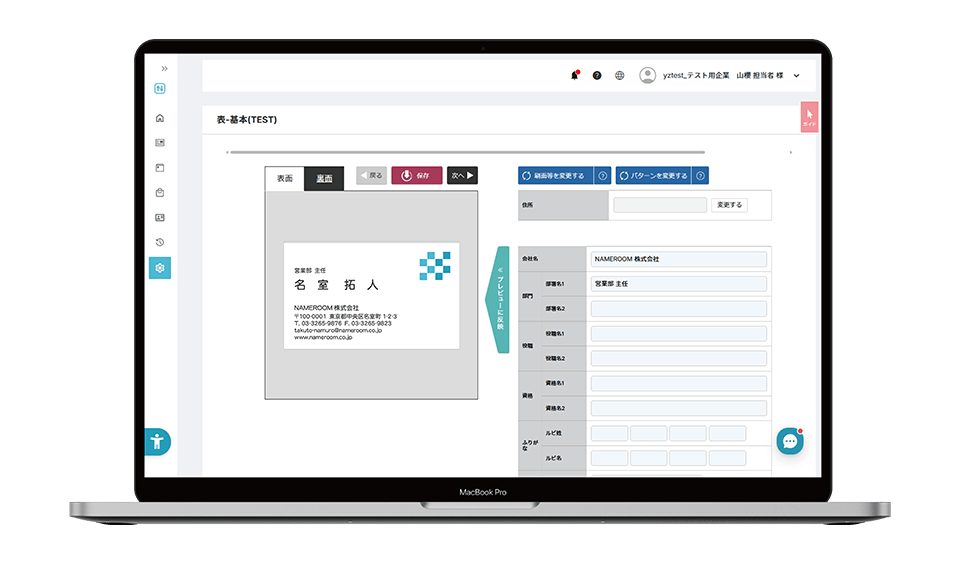
Task: Click the page title 表-基本(TEST)
Action: click(x=247, y=119)
